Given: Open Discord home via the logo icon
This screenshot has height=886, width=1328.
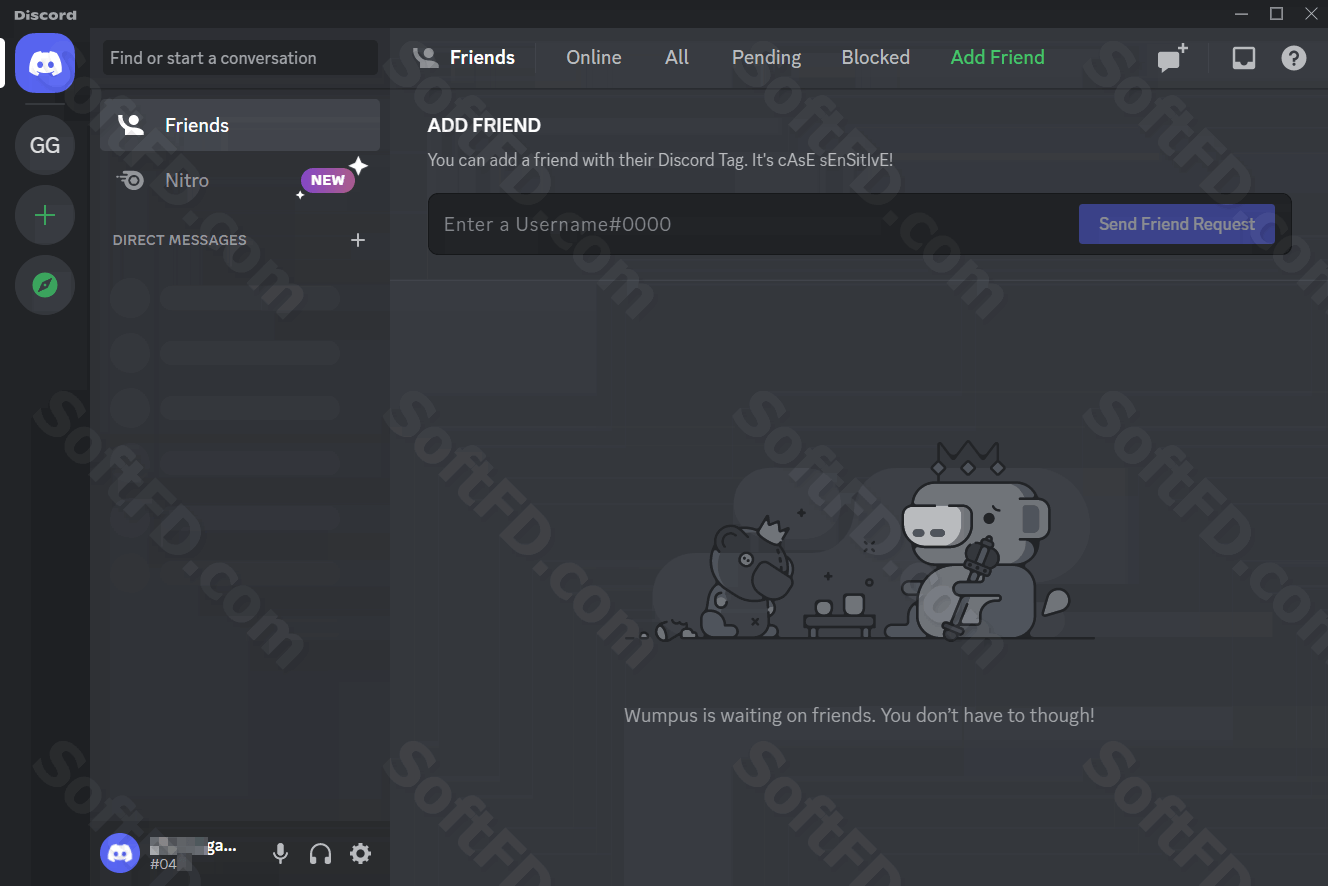Looking at the screenshot, I should pyautogui.click(x=45, y=63).
